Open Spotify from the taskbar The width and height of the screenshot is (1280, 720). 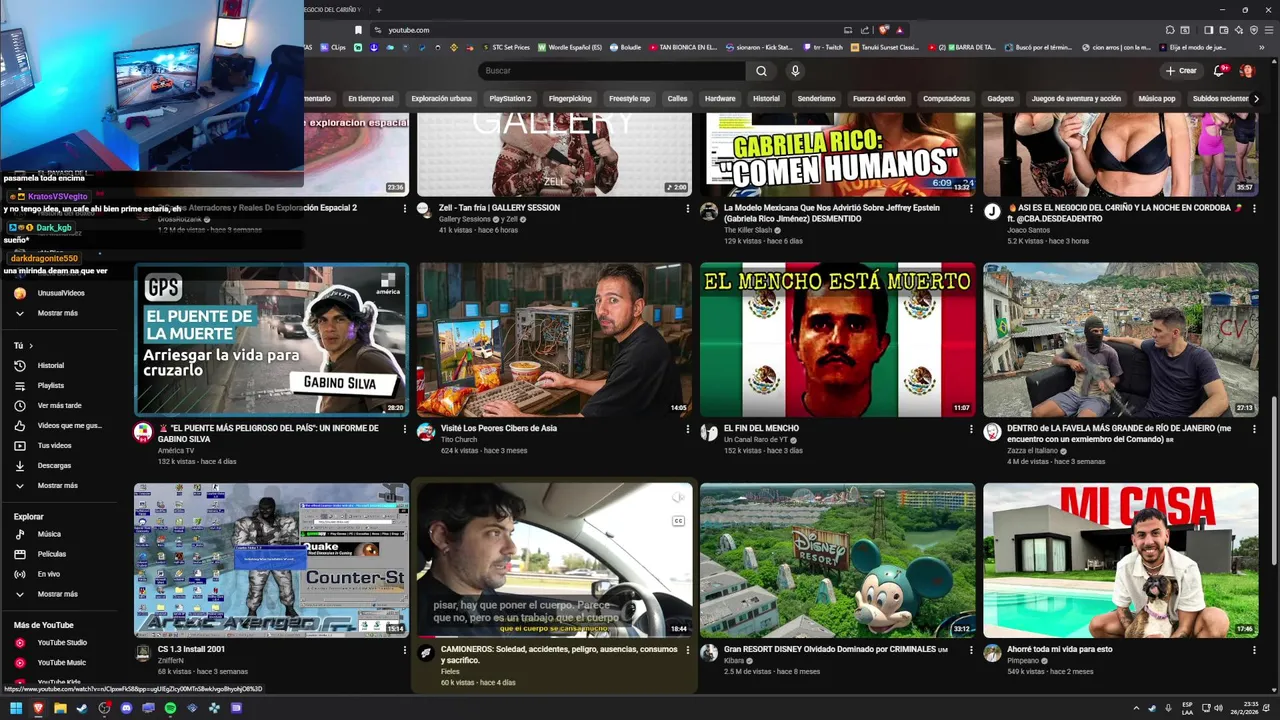point(170,708)
